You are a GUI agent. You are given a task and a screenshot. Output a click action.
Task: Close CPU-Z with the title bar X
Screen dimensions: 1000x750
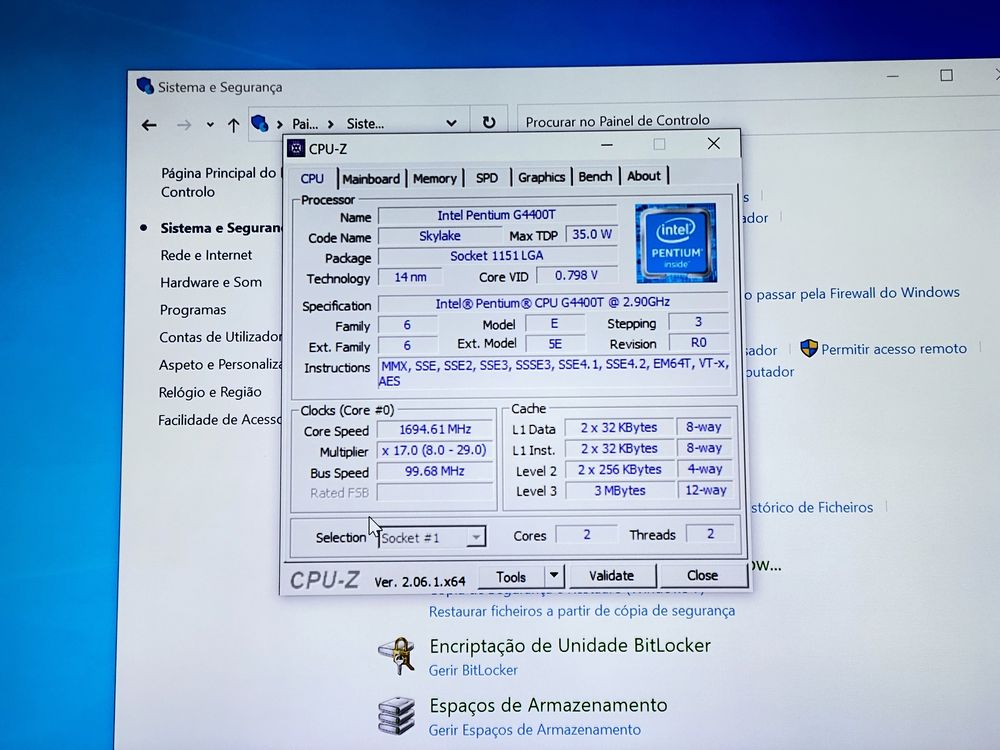point(714,143)
